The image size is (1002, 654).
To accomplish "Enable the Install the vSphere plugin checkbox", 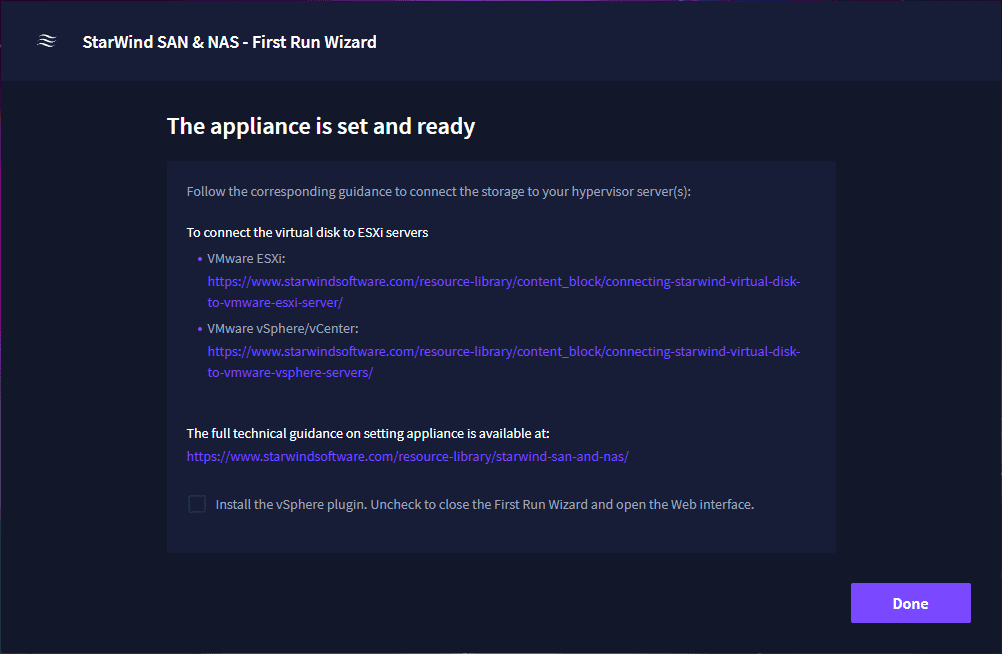I will (x=197, y=504).
